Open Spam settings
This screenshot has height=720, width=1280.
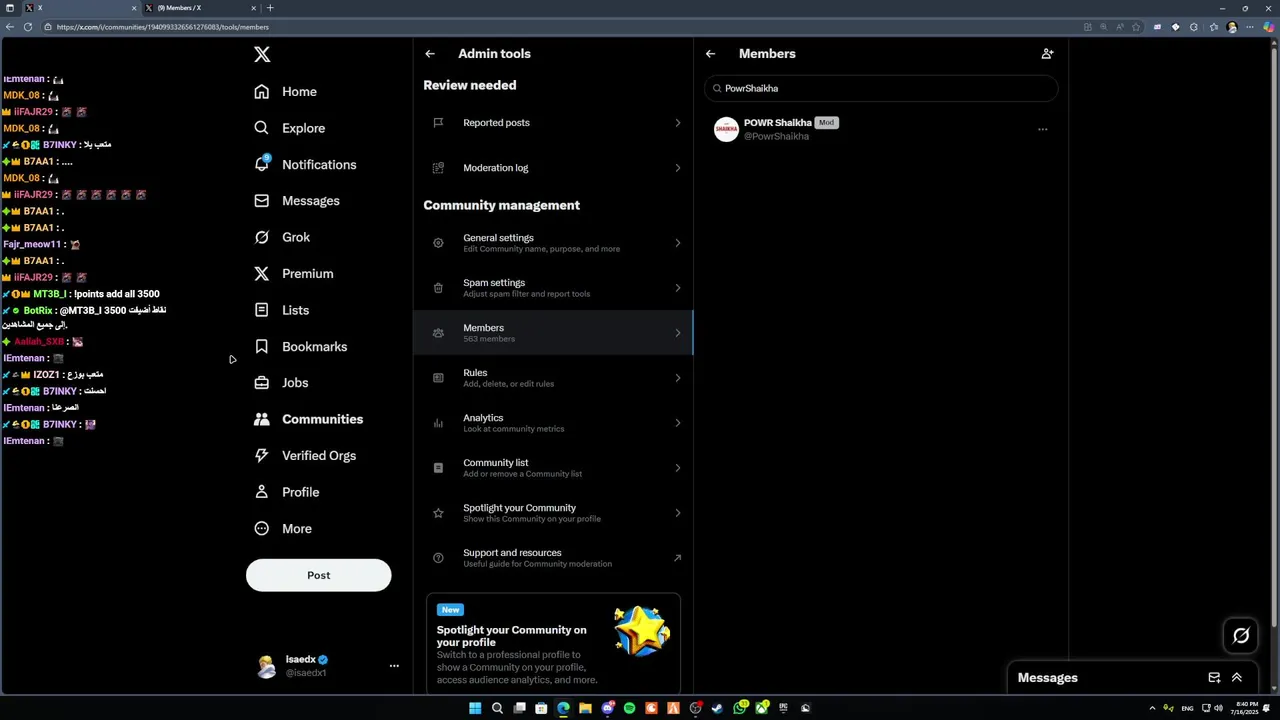pyautogui.click(x=553, y=288)
